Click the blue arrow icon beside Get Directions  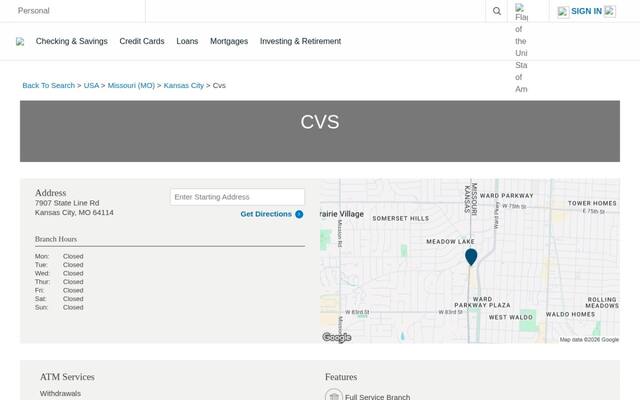299,214
